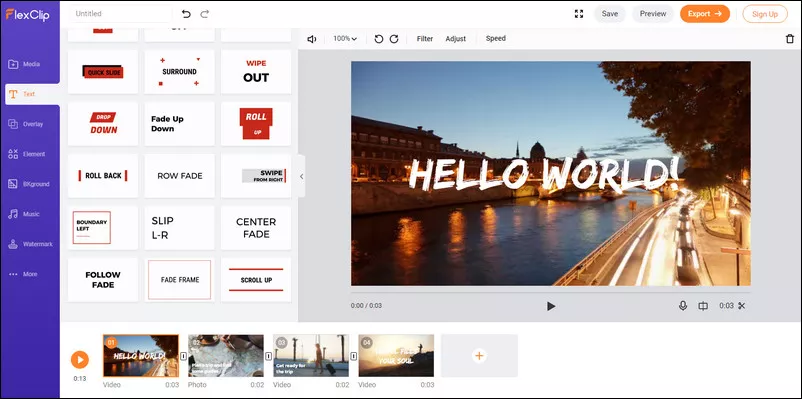The height and width of the screenshot is (399, 802).
Task: Click the FlexClip logo
Action: click(28, 14)
